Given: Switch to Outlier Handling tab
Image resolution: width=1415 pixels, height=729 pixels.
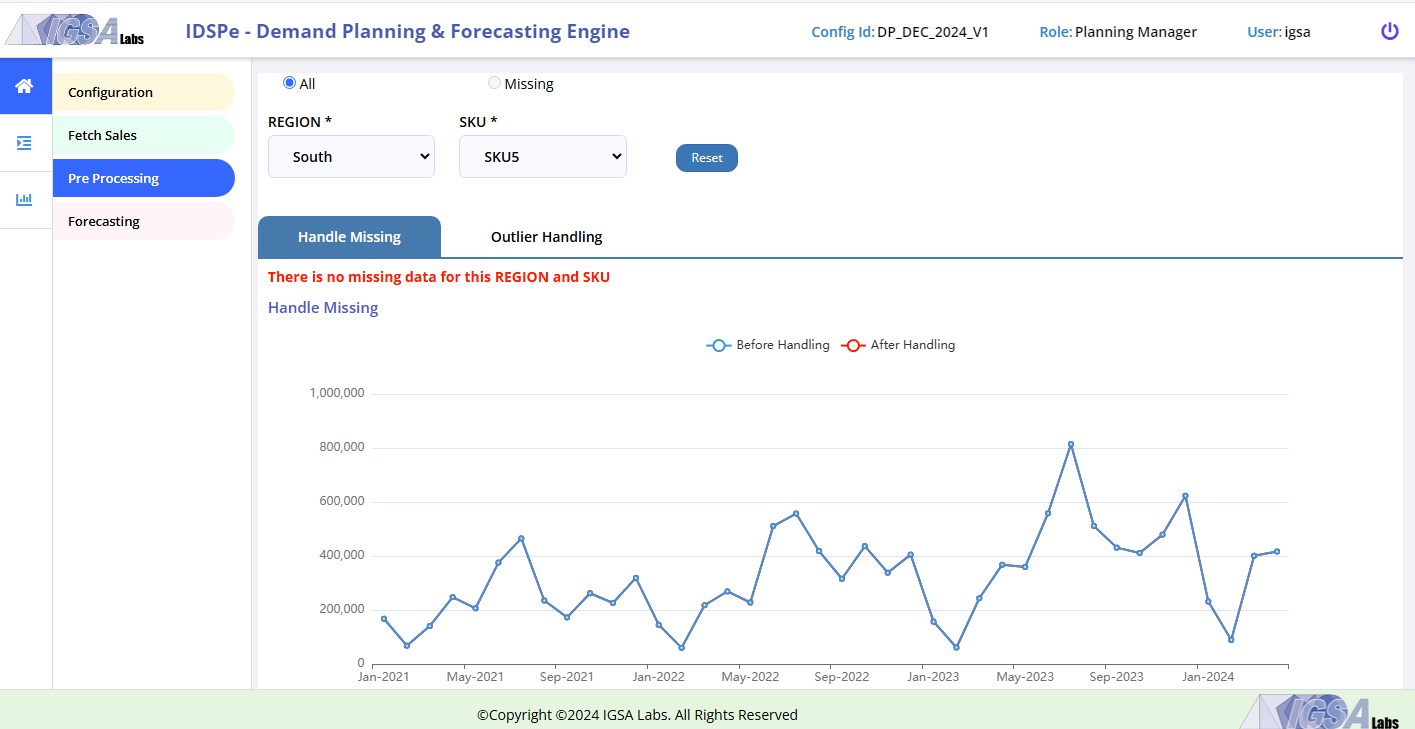Looking at the screenshot, I should [x=546, y=237].
